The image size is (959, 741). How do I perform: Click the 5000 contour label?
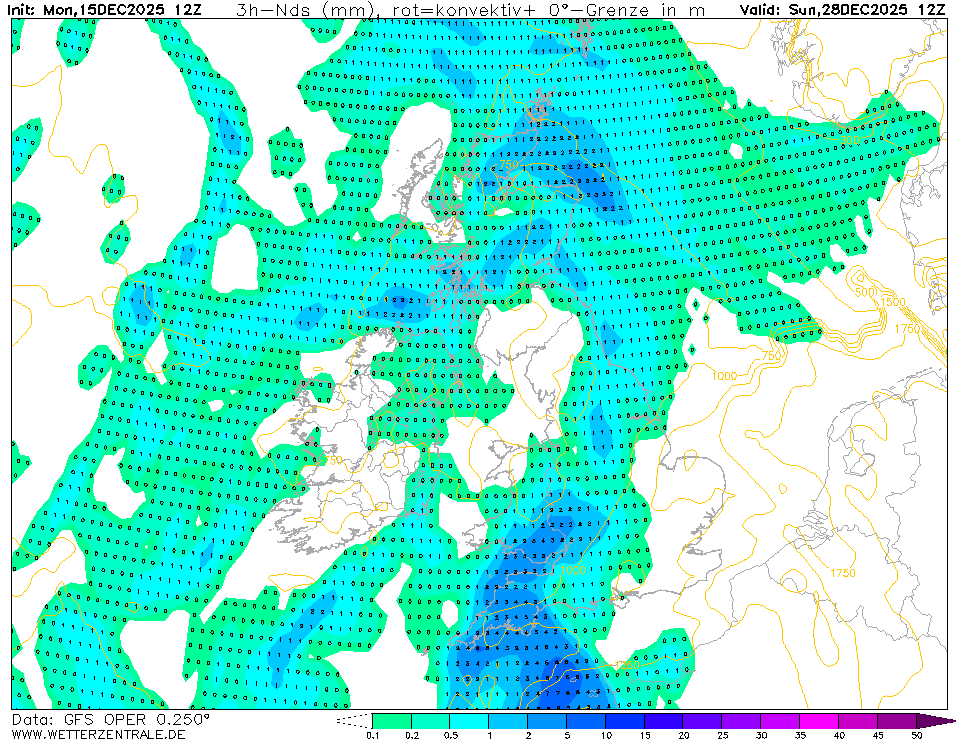tap(867, 292)
